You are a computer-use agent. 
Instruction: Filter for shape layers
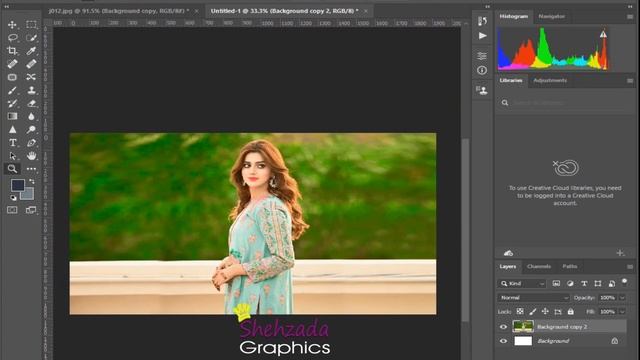point(598,283)
